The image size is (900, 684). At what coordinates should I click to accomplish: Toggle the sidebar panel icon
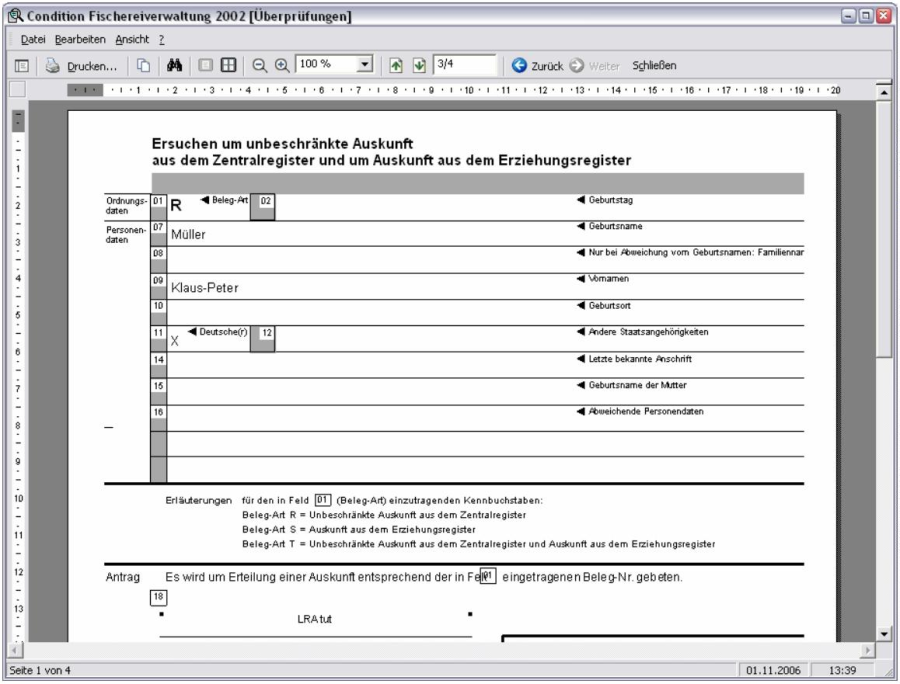[21, 66]
